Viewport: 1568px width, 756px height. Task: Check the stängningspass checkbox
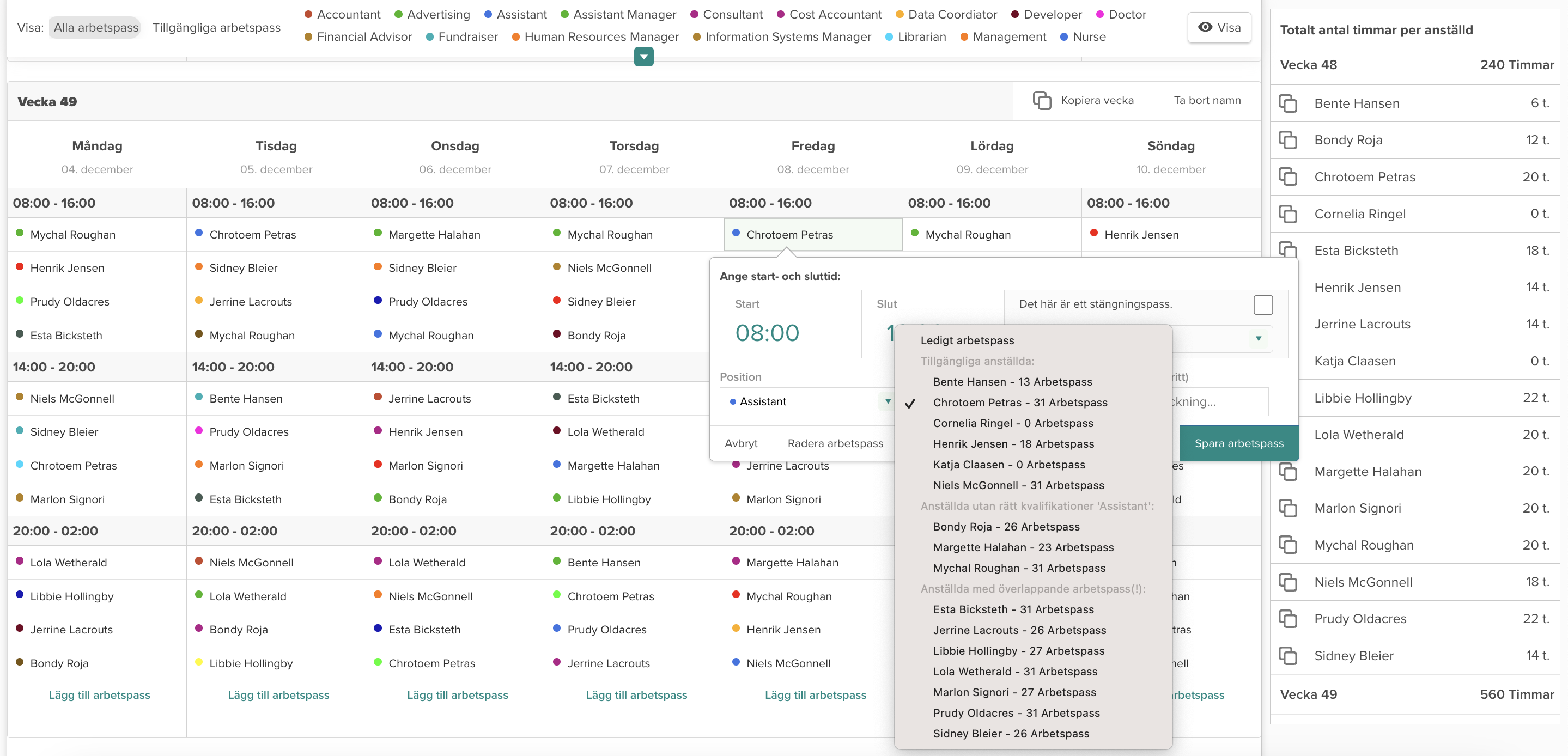tap(1263, 304)
